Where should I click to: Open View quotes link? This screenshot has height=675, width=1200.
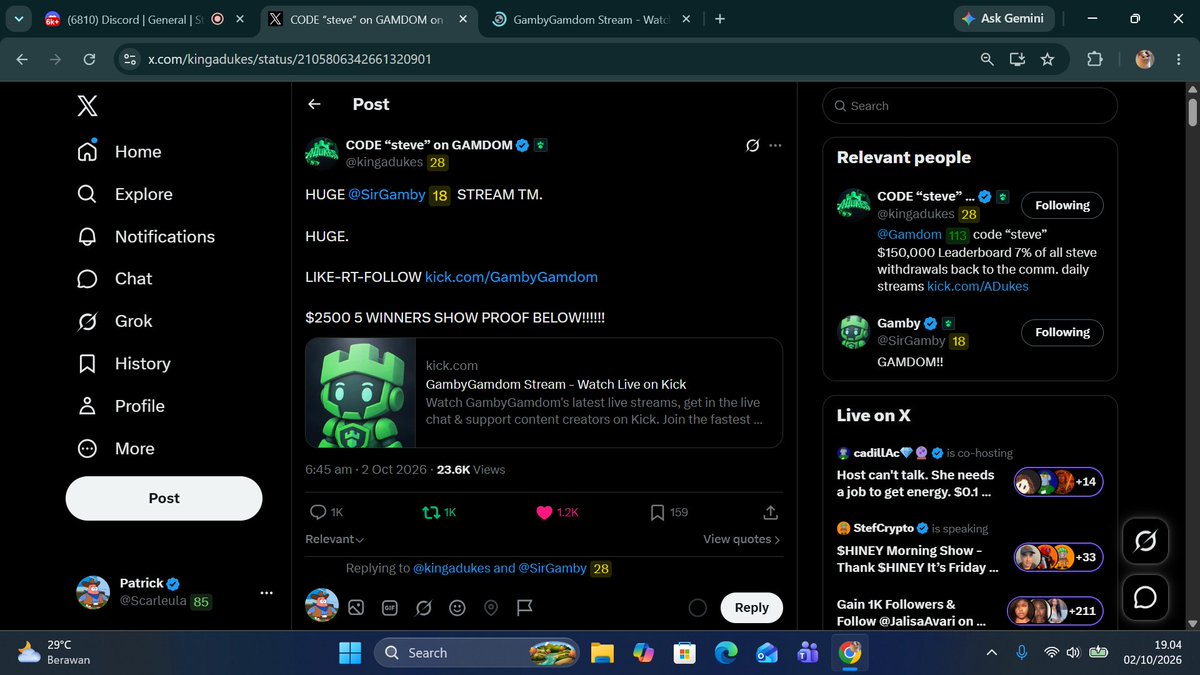pyautogui.click(x=742, y=539)
